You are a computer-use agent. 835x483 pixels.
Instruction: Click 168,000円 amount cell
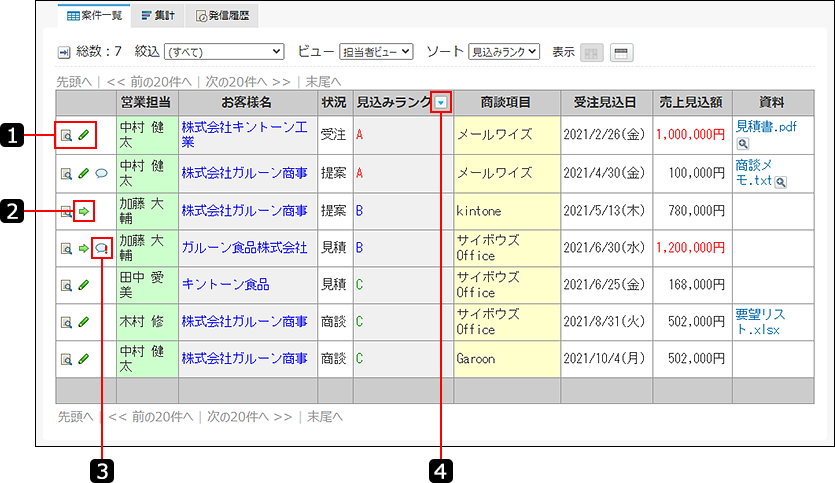coord(692,285)
